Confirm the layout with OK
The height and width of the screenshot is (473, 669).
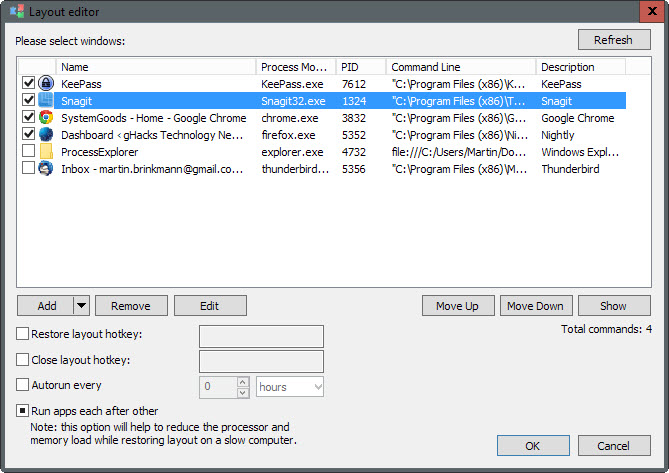[x=533, y=446]
